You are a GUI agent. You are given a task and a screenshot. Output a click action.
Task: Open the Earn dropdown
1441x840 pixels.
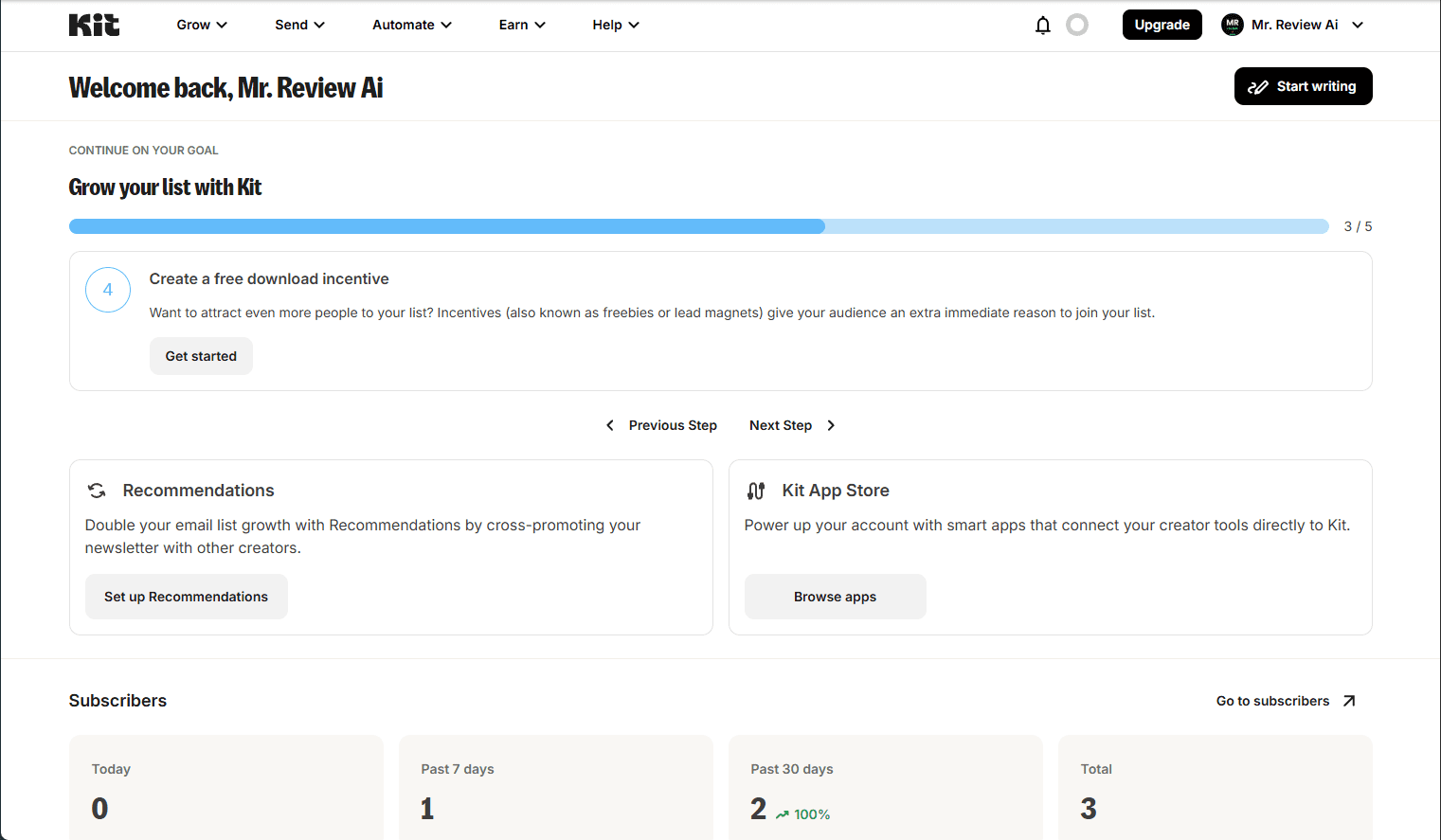click(x=522, y=25)
